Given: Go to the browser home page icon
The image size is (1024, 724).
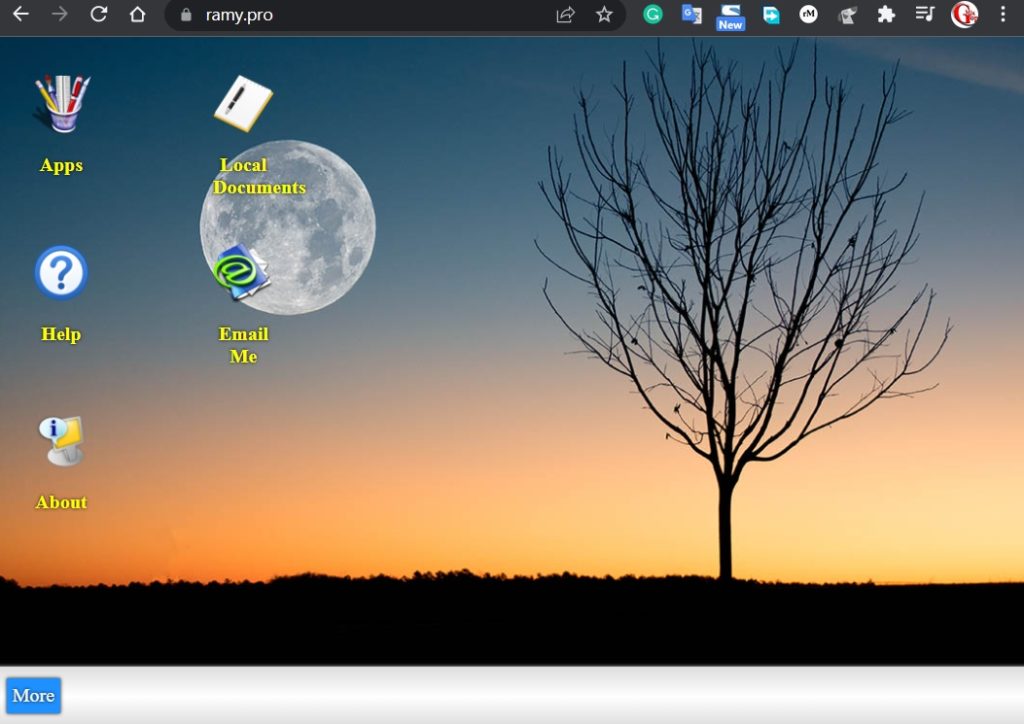Looking at the screenshot, I should (137, 15).
